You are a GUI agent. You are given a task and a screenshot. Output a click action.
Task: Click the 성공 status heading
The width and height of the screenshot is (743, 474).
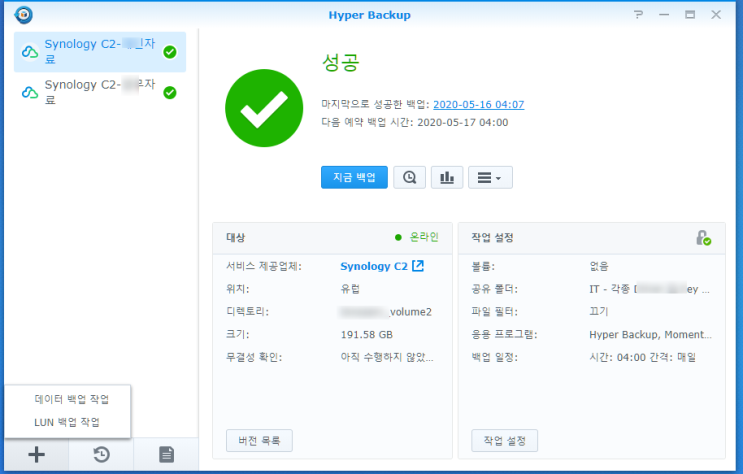pyautogui.click(x=341, y=62)
